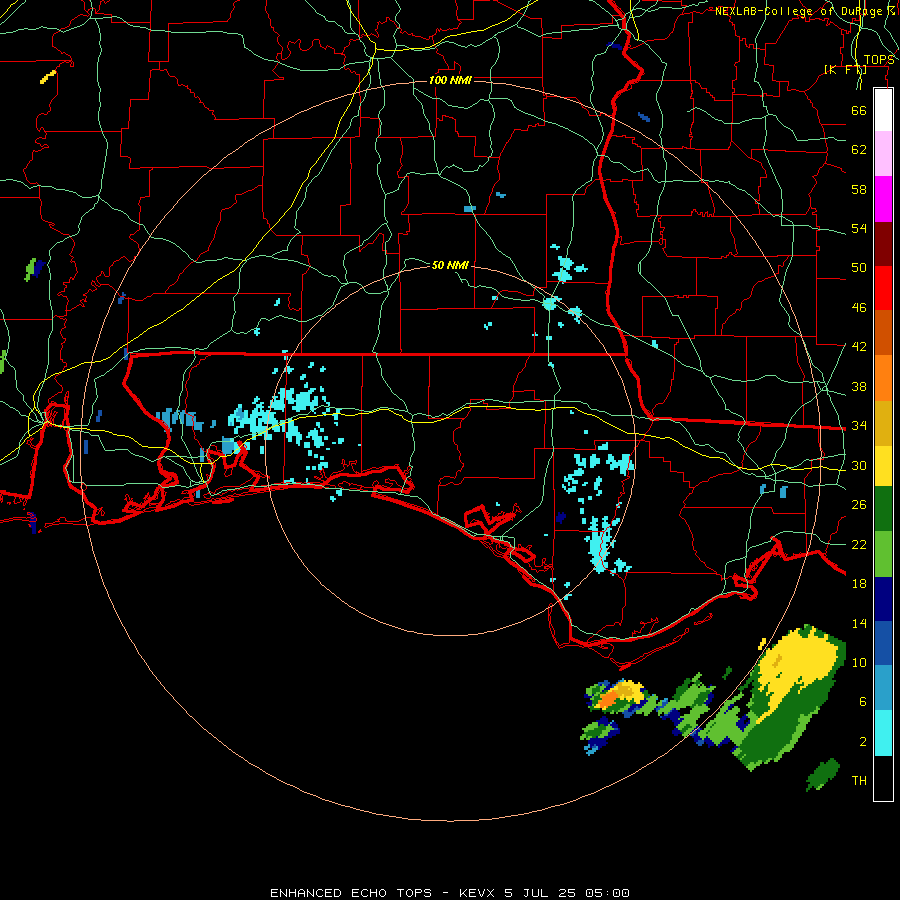Screen dimensions: 900x900
Task: Click the legend value "42"
Action: pos(859,347)
